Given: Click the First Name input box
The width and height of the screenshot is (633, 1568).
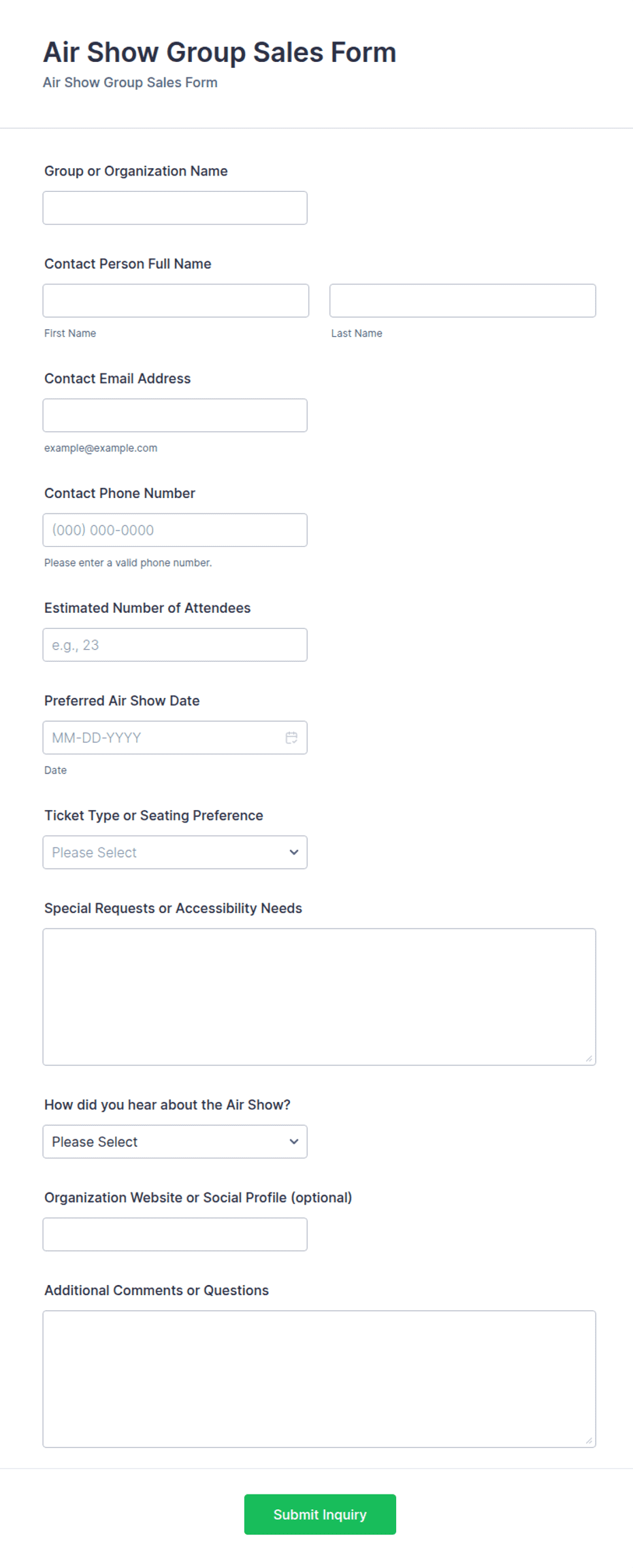Looking at the screenshot, I should pos(176,301).
